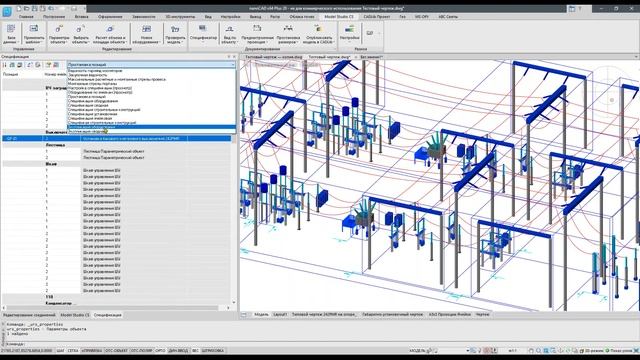Select Ведомость гирлянд изоляторов option
Image resolution: width=640 pixels, height=360 pixels.
[x=151, y=71]
